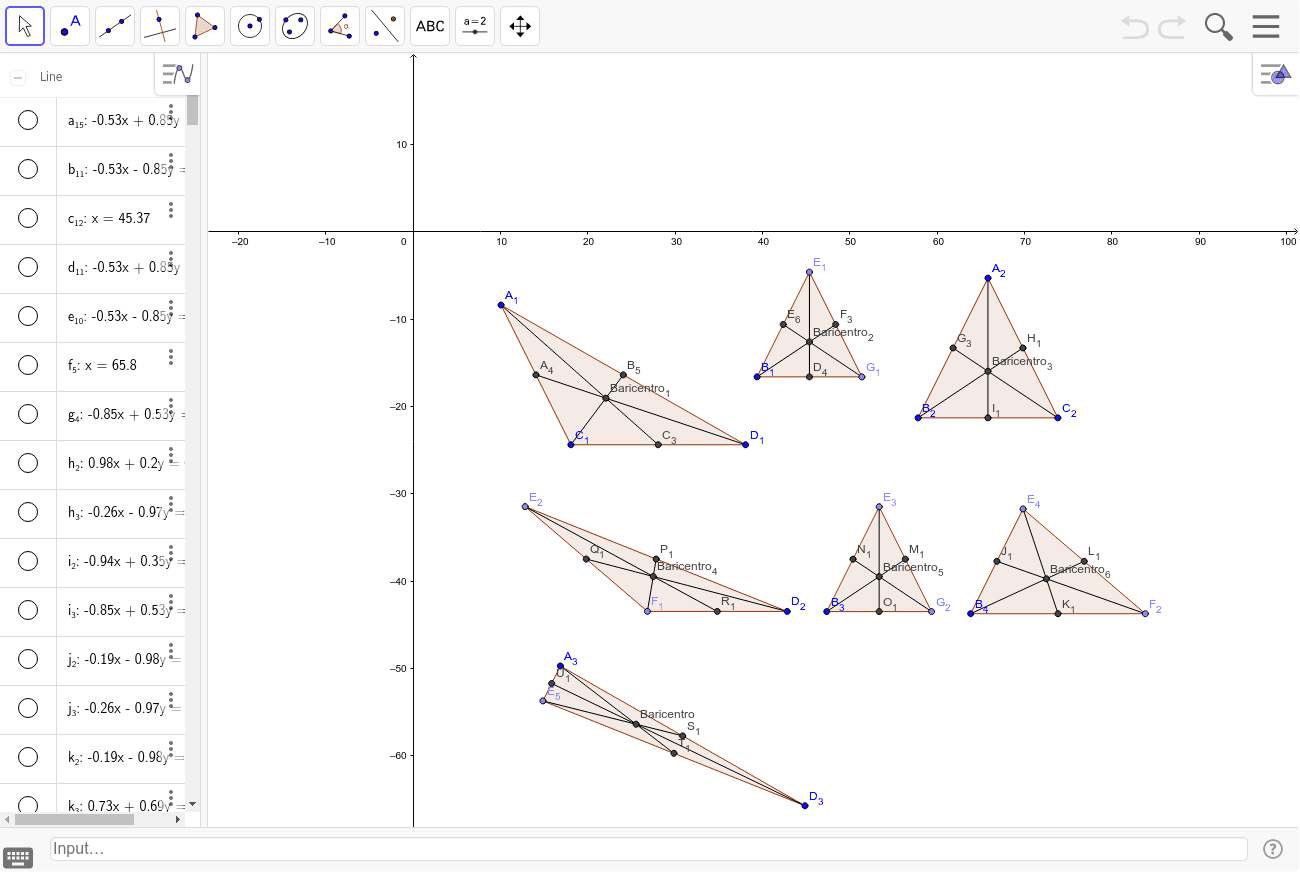Open the more options menu for h3
This screenshot has height=872, width=1300.
[171, 503]
